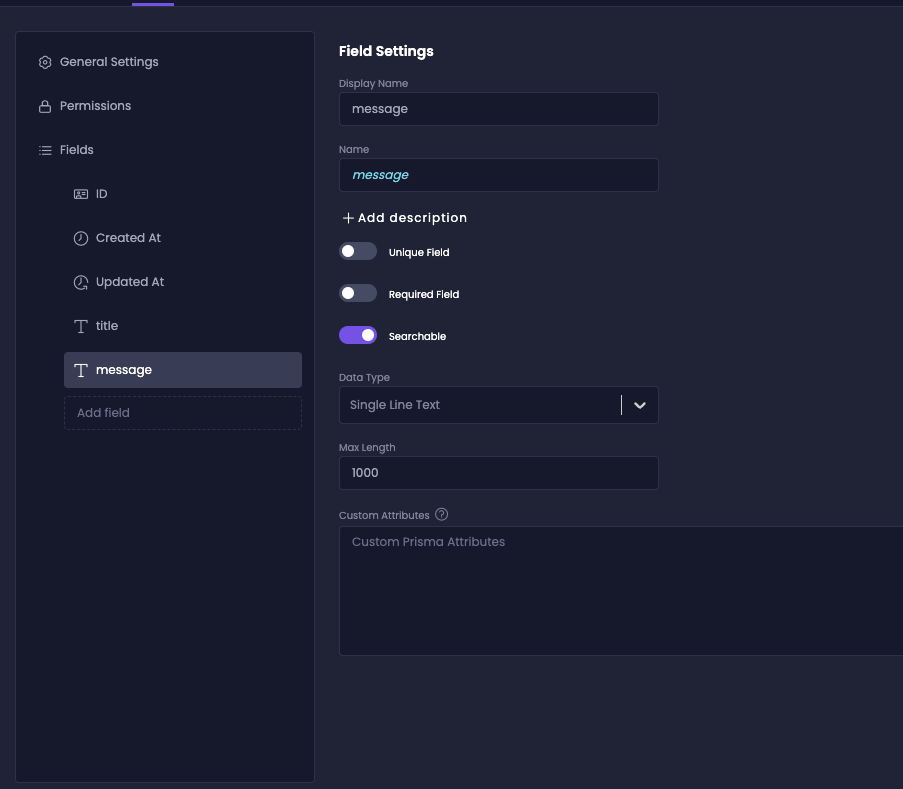Click the General Settings gear icon

coord(45,62)
